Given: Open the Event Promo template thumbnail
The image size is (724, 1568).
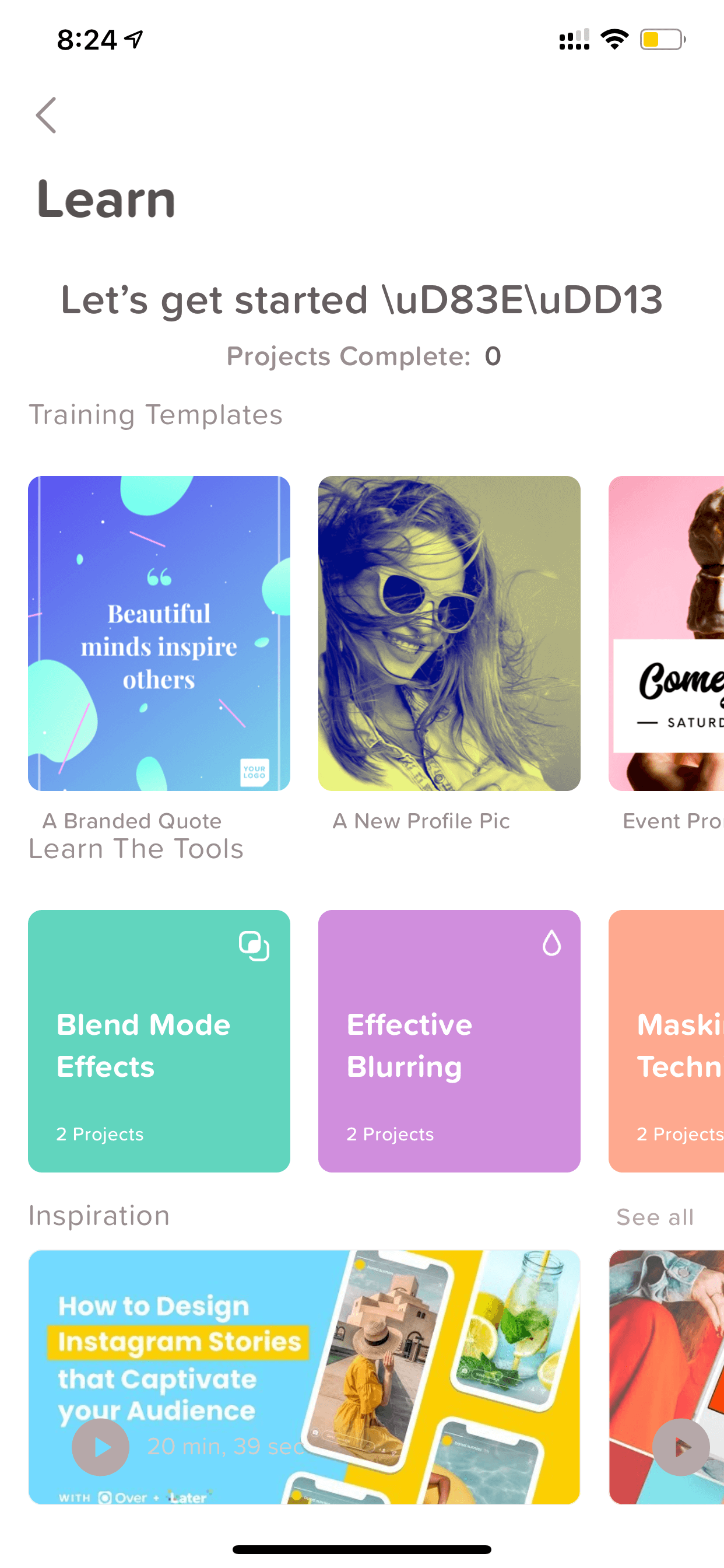Looking at the screenshot, I should (666, 633).
